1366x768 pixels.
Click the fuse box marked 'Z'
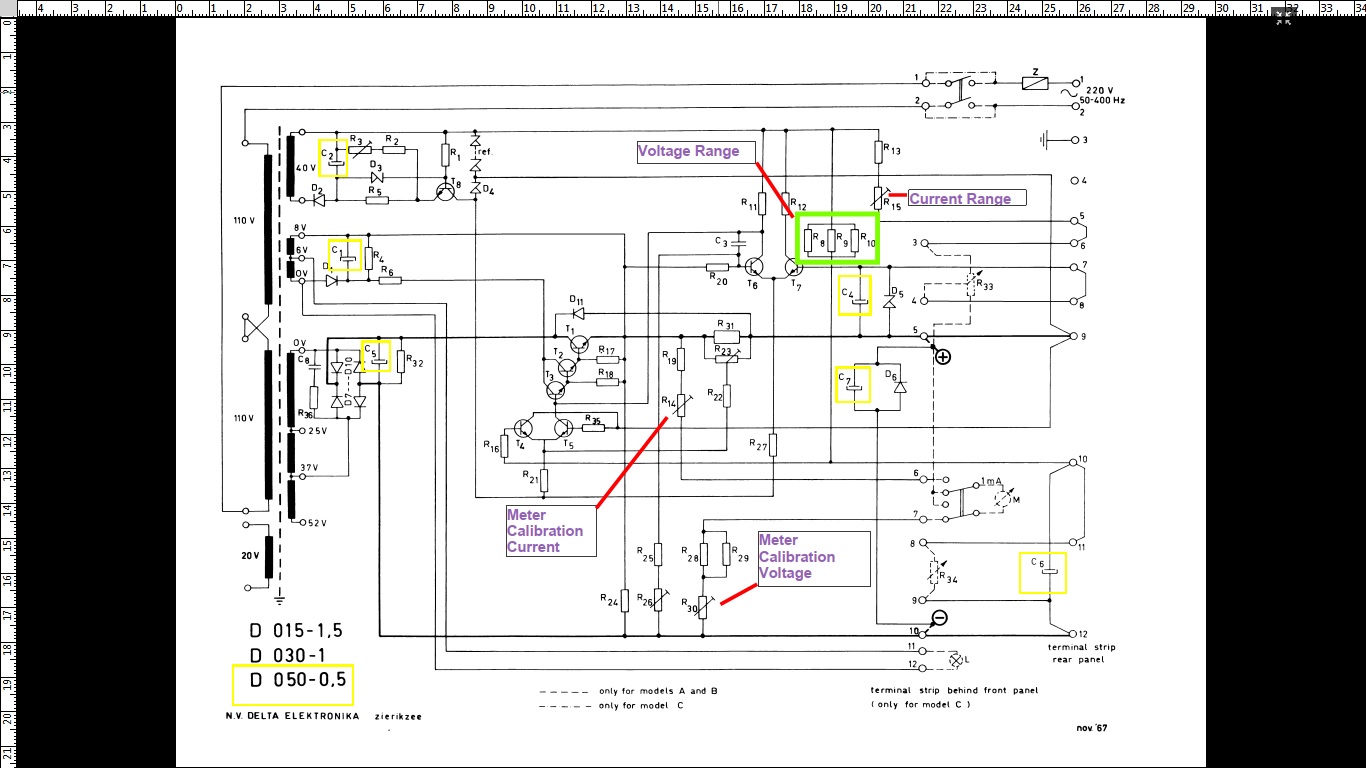tap(1034, 84)
